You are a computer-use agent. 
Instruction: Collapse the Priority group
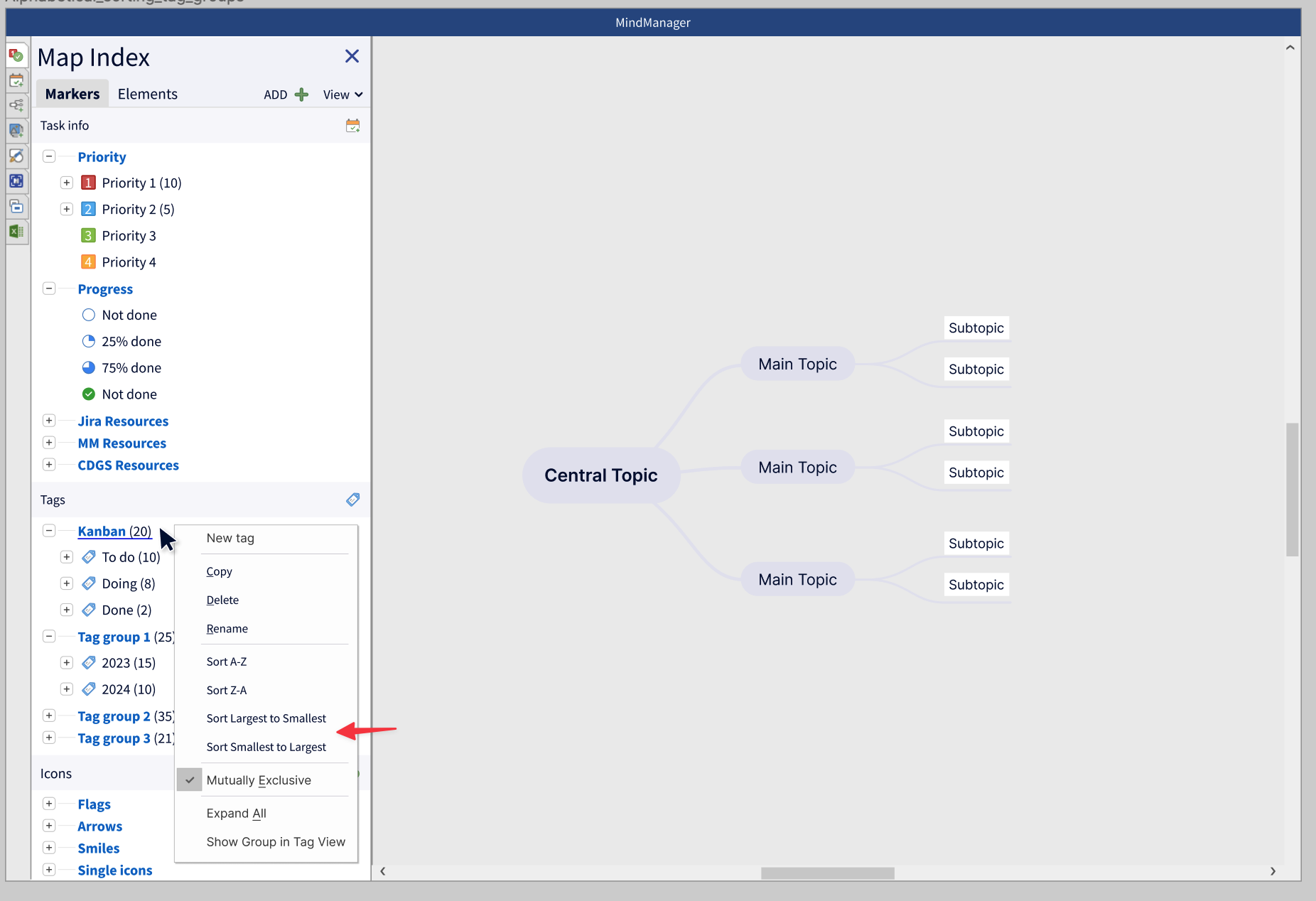pyautogui.click(x=49, y=156)
